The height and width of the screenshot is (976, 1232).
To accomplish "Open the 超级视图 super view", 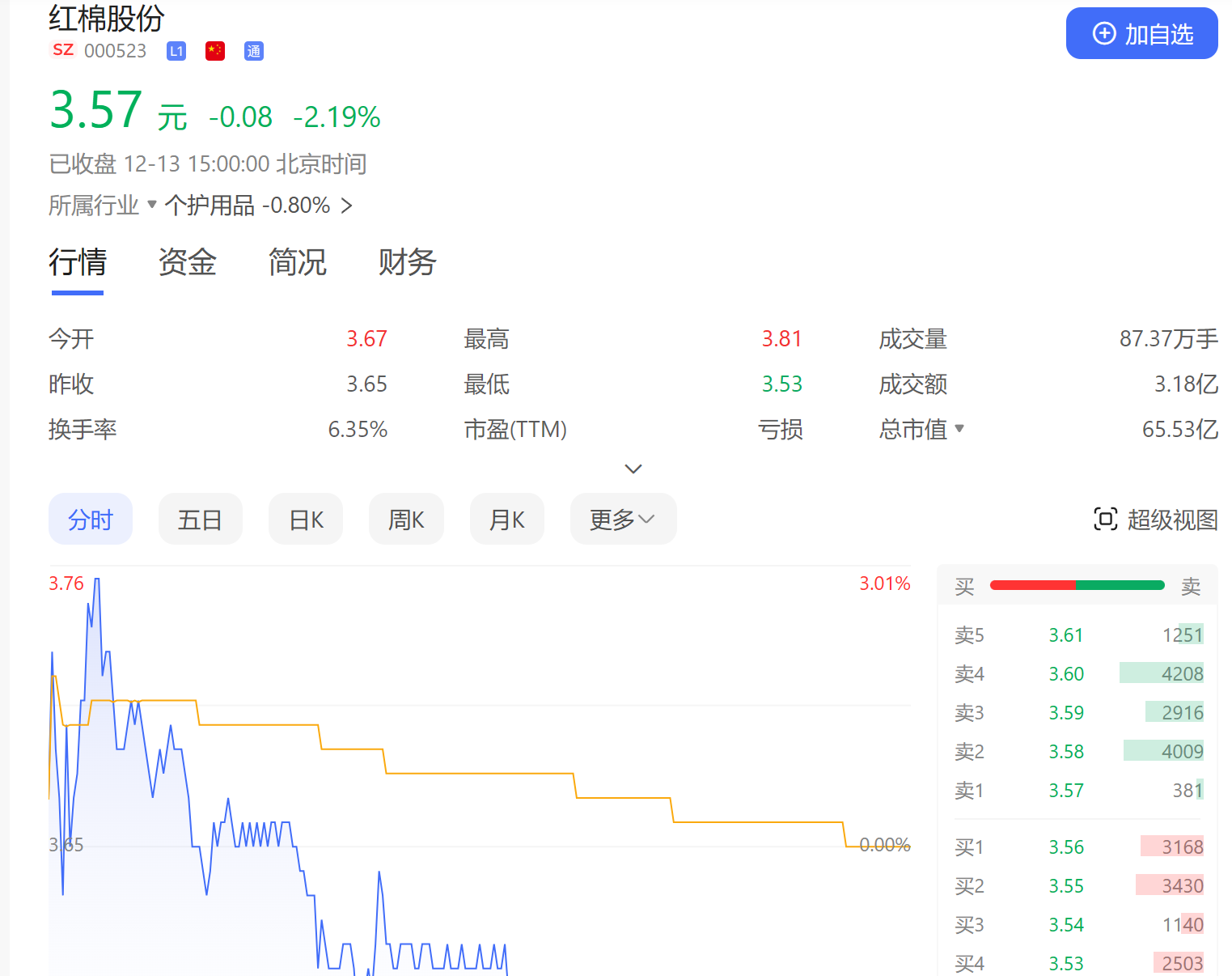I will point(1155,519).
